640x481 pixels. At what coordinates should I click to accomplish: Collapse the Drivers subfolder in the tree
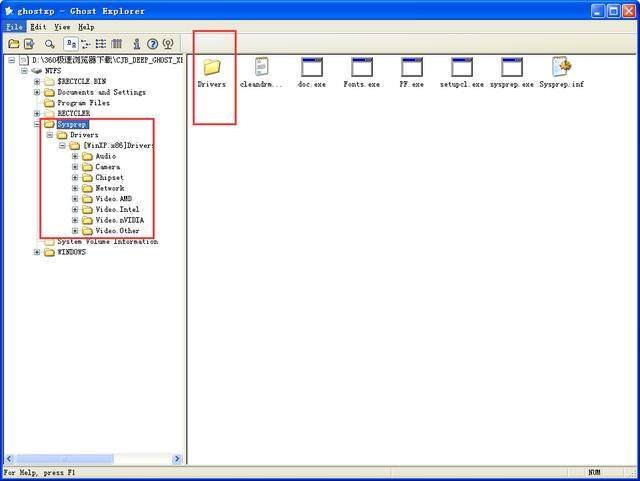pyautogui.click(x=50, y=135)
